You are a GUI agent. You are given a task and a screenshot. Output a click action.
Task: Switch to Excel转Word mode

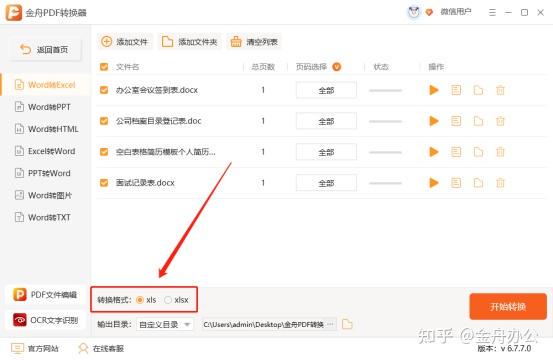[45, 151]
